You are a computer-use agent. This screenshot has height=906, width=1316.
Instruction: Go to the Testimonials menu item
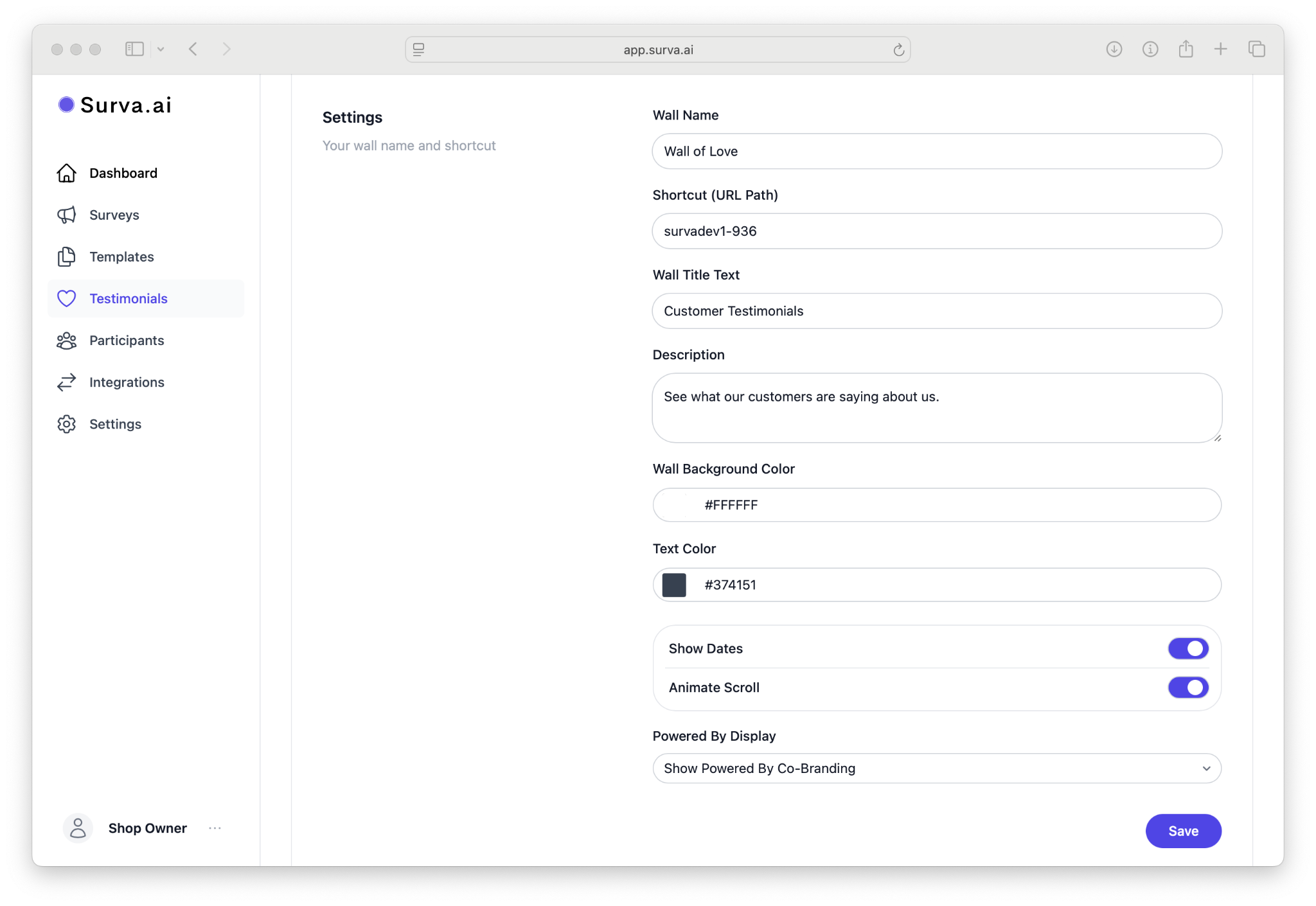point(128,298)
